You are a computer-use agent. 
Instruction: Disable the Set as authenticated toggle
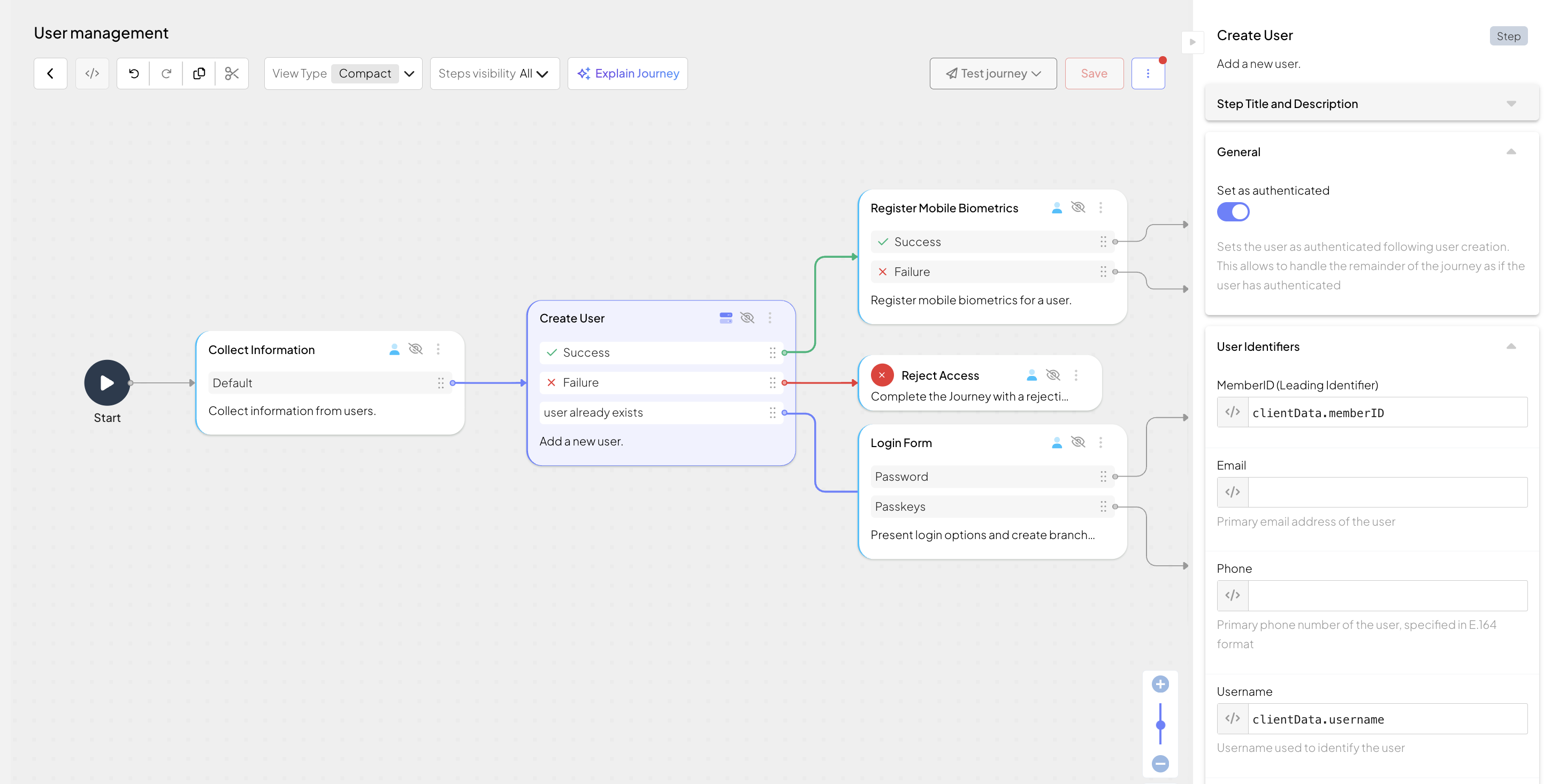click(1233, 212)
